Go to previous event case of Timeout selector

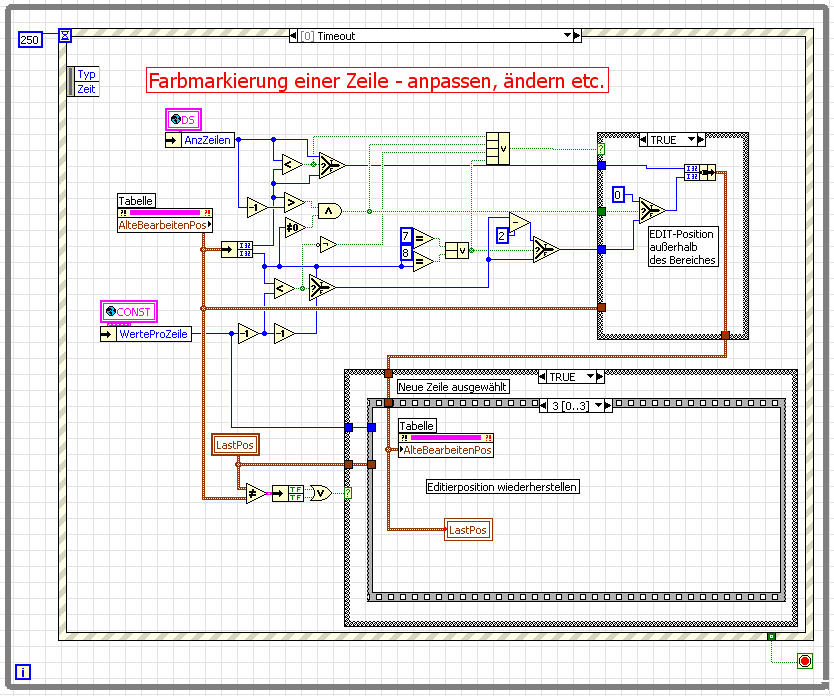[293, 36]
